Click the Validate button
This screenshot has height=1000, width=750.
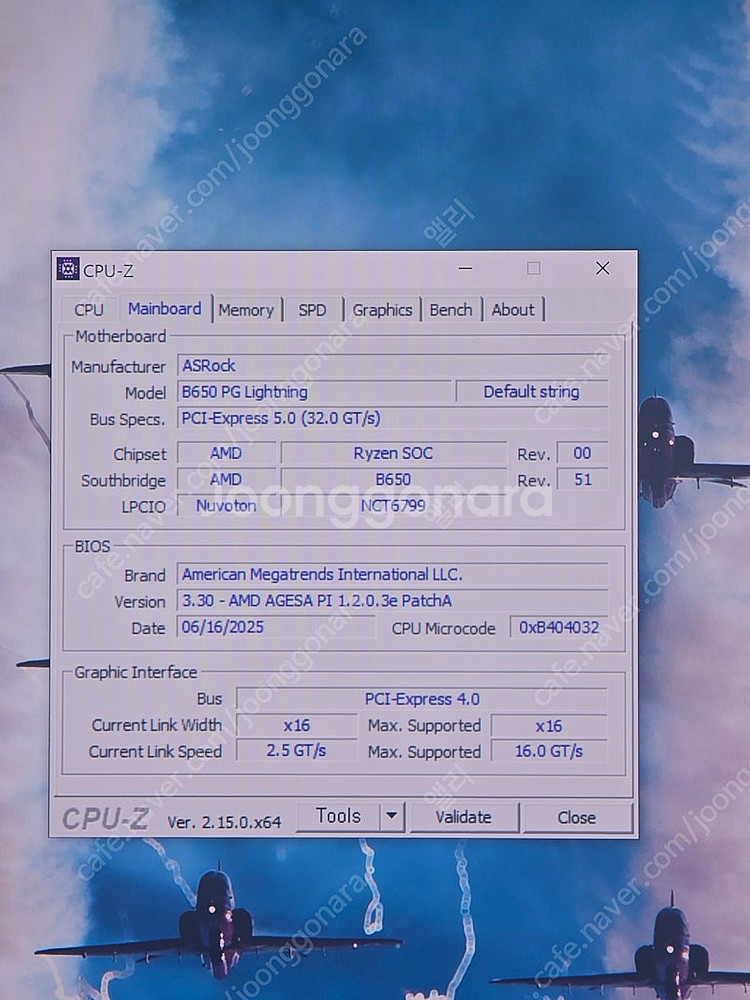click(x=464, y=817)
